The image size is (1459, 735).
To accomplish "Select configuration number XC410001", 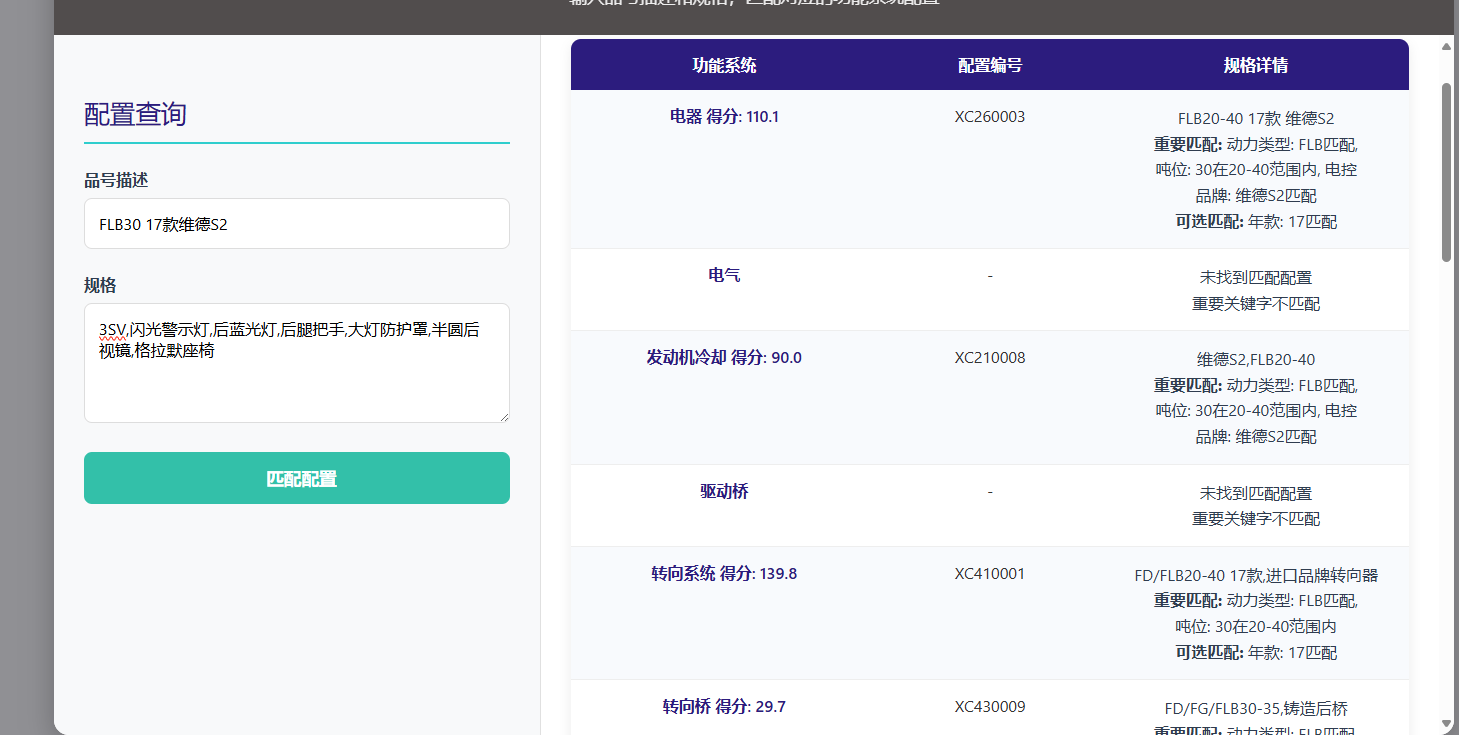I will click(x=989, y=574).
